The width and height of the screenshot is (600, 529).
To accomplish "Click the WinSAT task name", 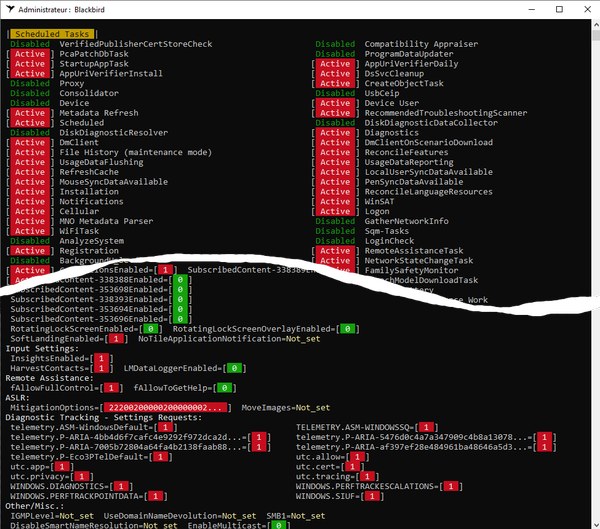I will click(x=379, y=201).
